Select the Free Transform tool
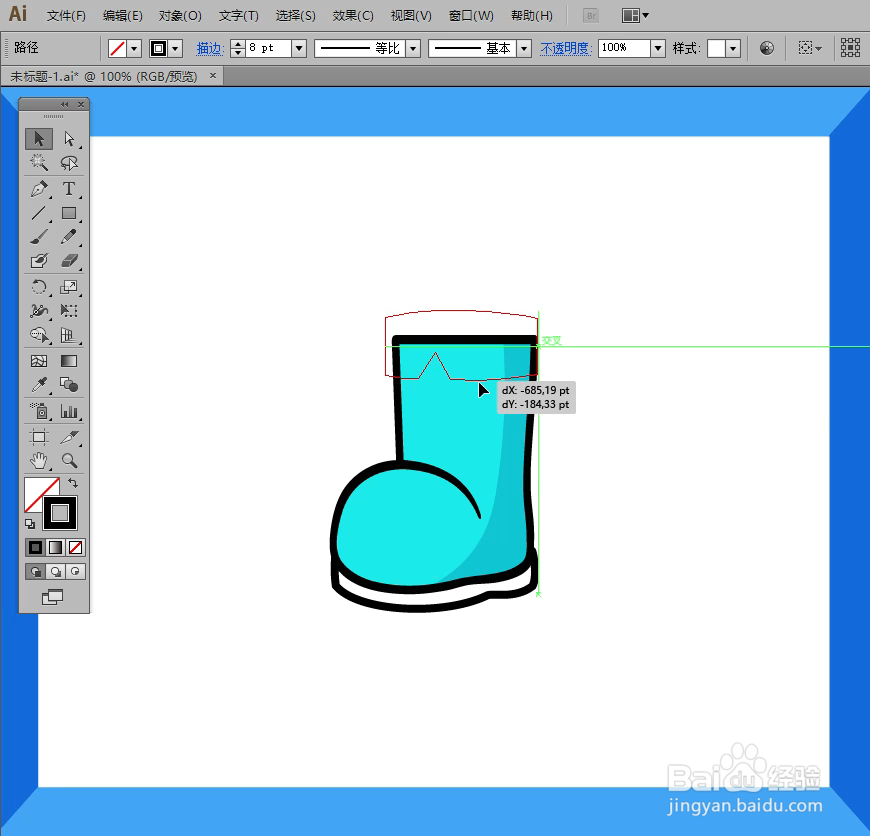Viewport: 870px width, 836px height. pyautogui.click(x=69, y=311)
